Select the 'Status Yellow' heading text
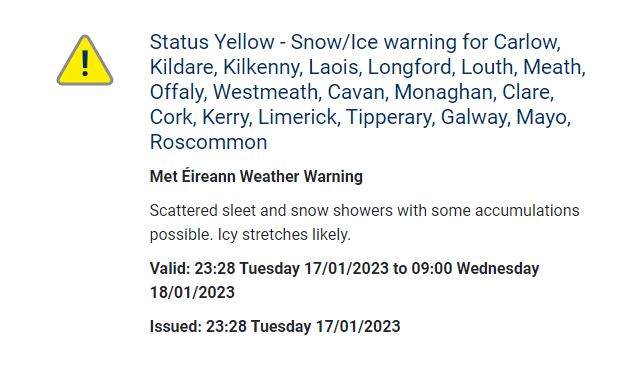This screenshot has width=622, height=374. coord(212,42)
